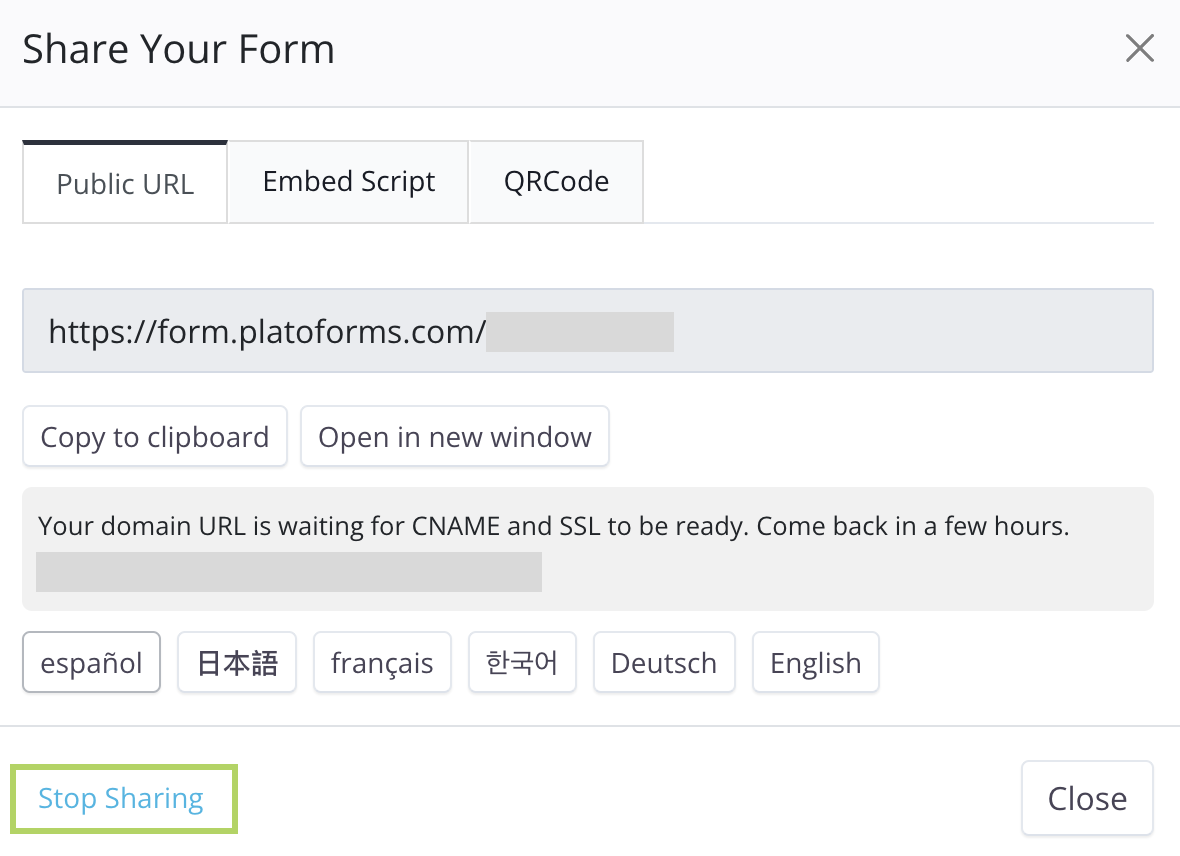
Task: Click the redacted form ID in URL field
Action: 580,331
